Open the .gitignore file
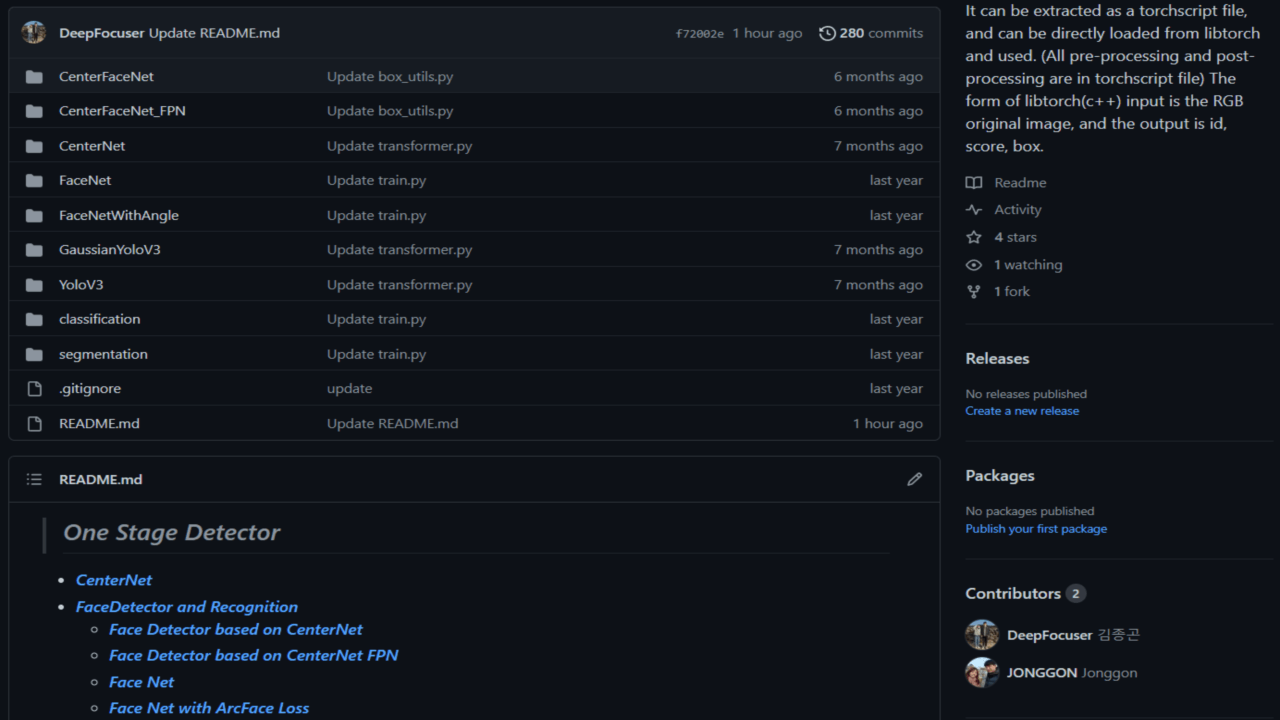Image resolution: width=1280 pixels, height=720 pixels. (90, 389)
